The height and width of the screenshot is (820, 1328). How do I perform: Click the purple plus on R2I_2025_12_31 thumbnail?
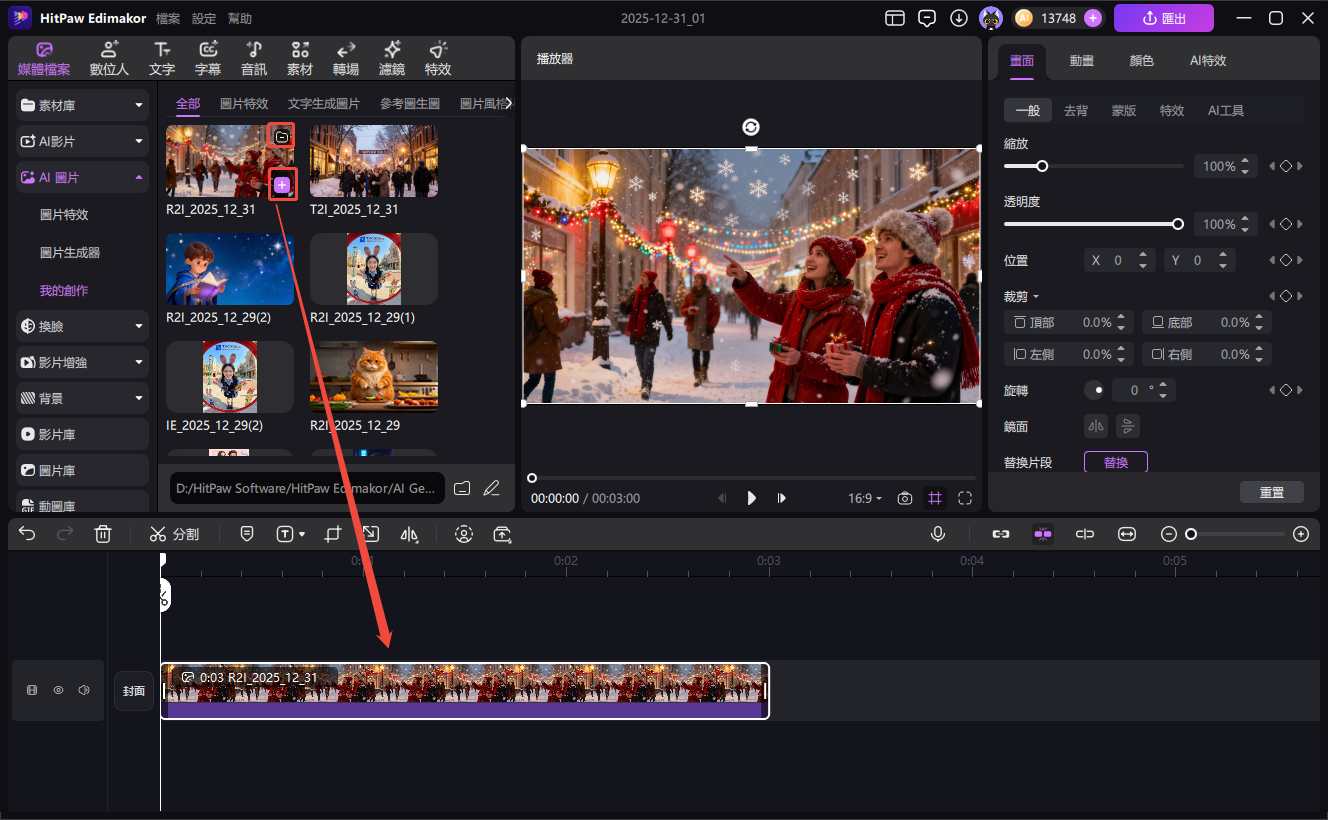click(x=282, y=184)
